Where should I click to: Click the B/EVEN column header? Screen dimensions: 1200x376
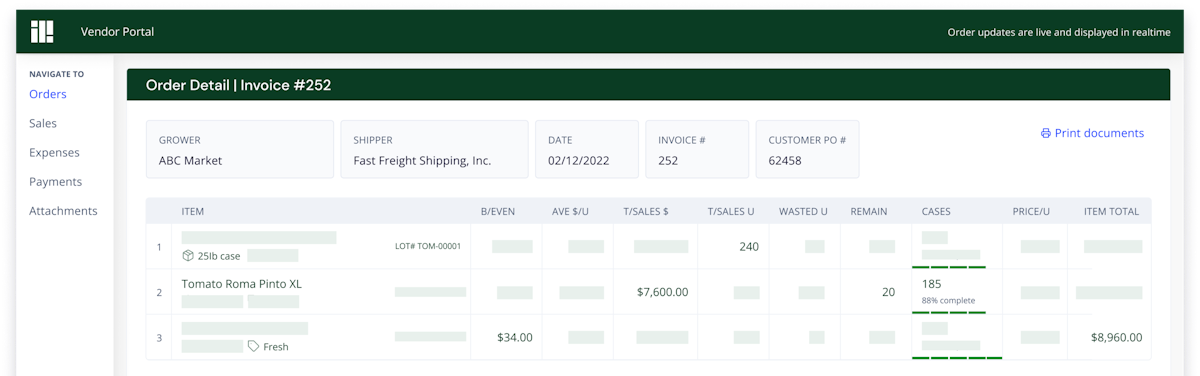498,212
